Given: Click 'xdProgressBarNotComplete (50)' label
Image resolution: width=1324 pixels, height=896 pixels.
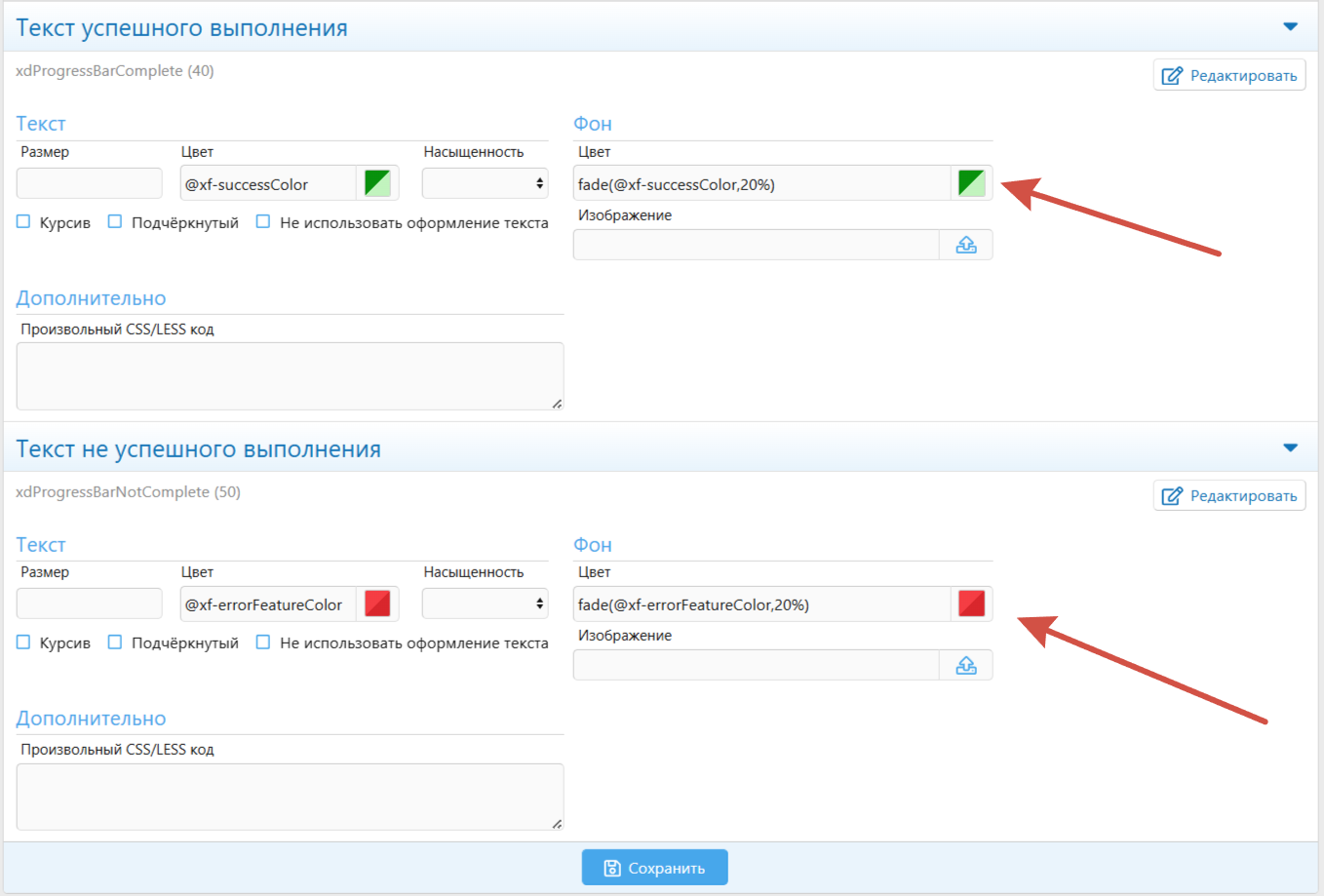Looking at the screenshot, I should (x=128, y=491).
